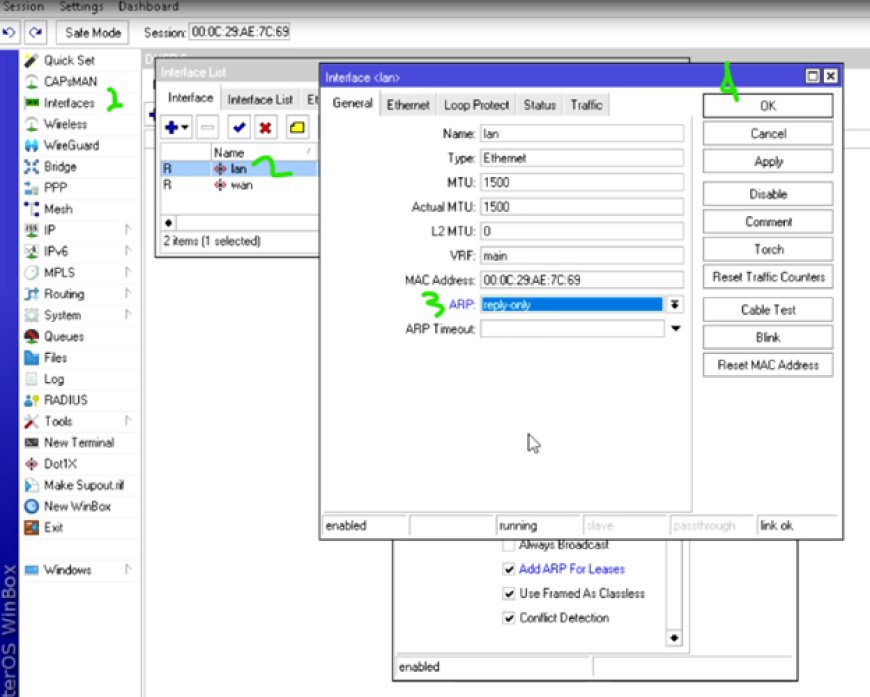Open the Bridge menu icon
This screenshot has width=870, height=697.
coord(32,166)
